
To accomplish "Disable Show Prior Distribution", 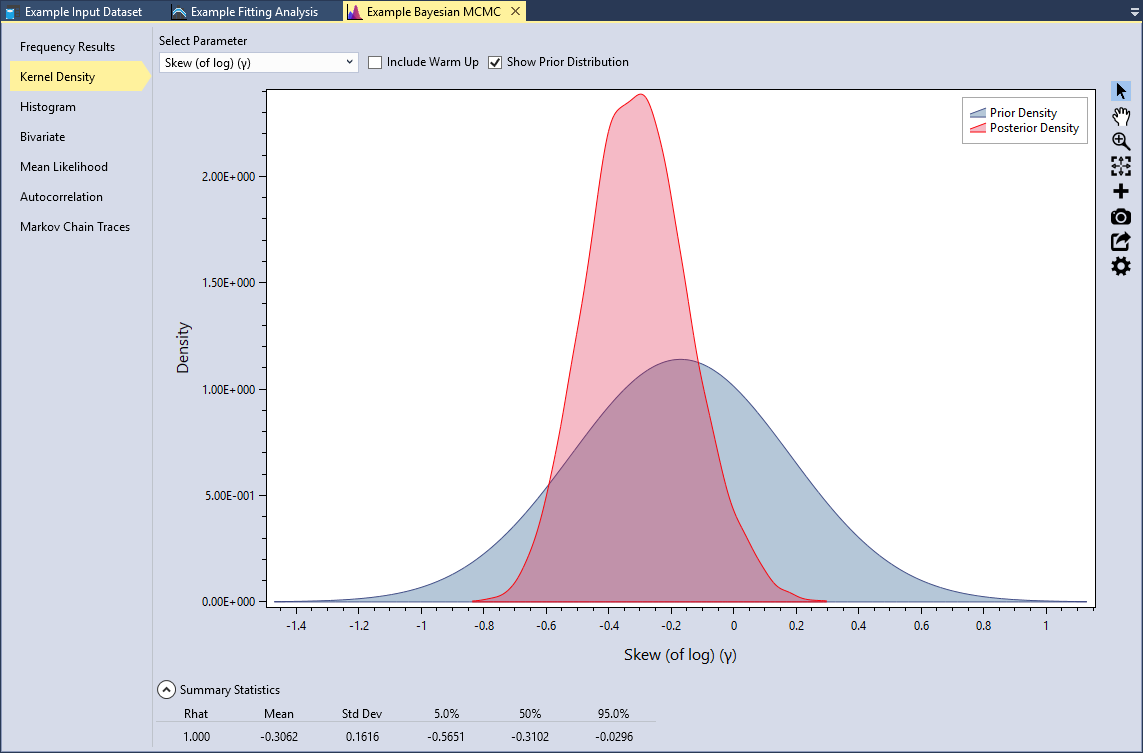I will (x=494, y=62).
